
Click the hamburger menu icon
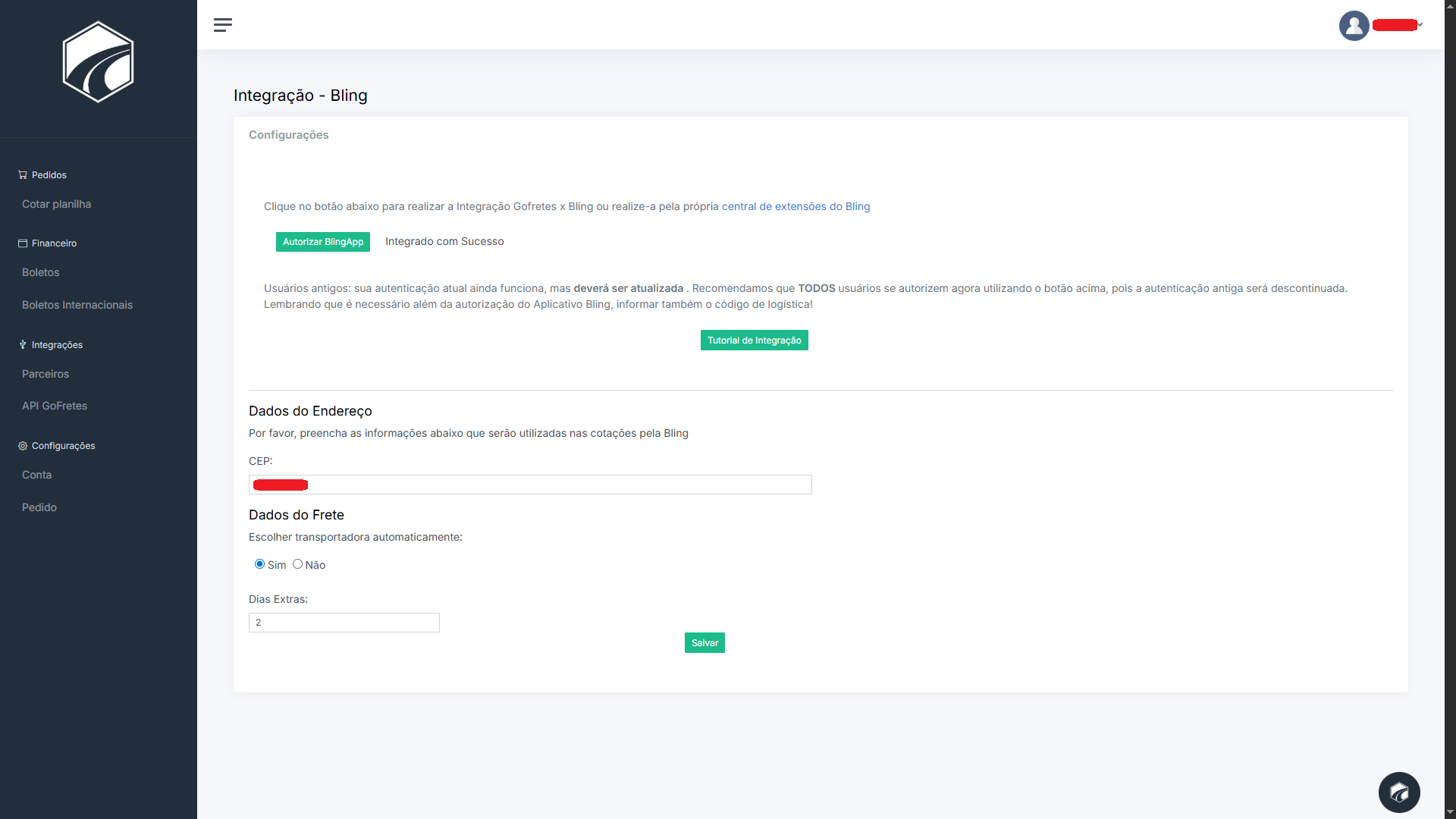223,25
